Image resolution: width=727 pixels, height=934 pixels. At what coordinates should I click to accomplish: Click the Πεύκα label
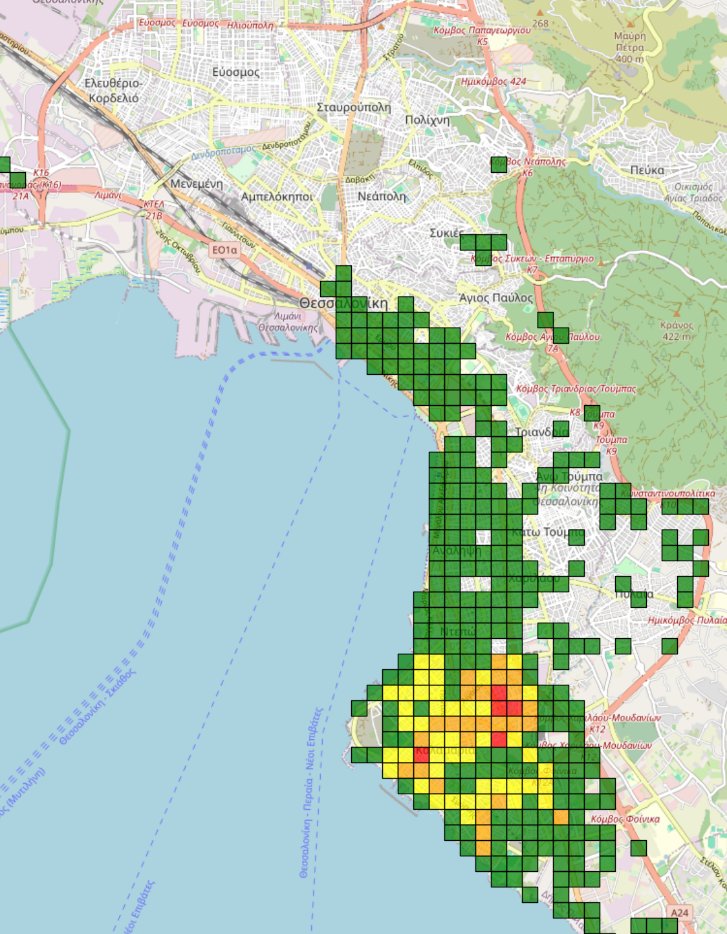(x=647, y=170)
